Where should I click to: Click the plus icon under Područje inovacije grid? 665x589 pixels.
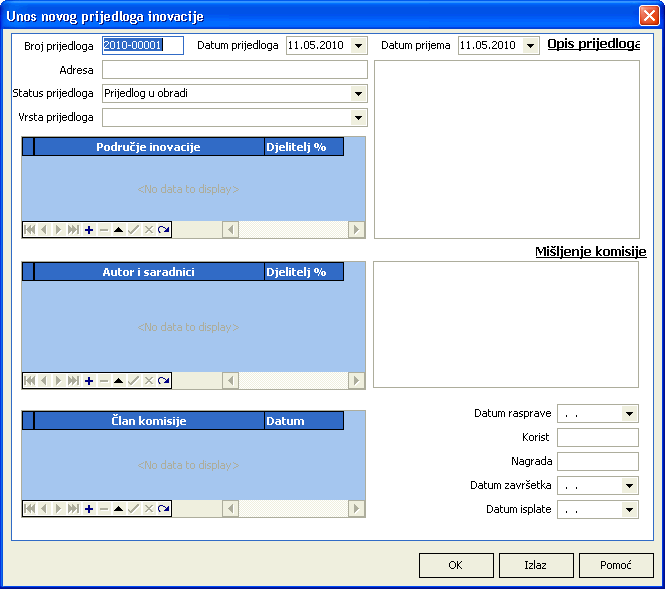click(x=89, y=230)
